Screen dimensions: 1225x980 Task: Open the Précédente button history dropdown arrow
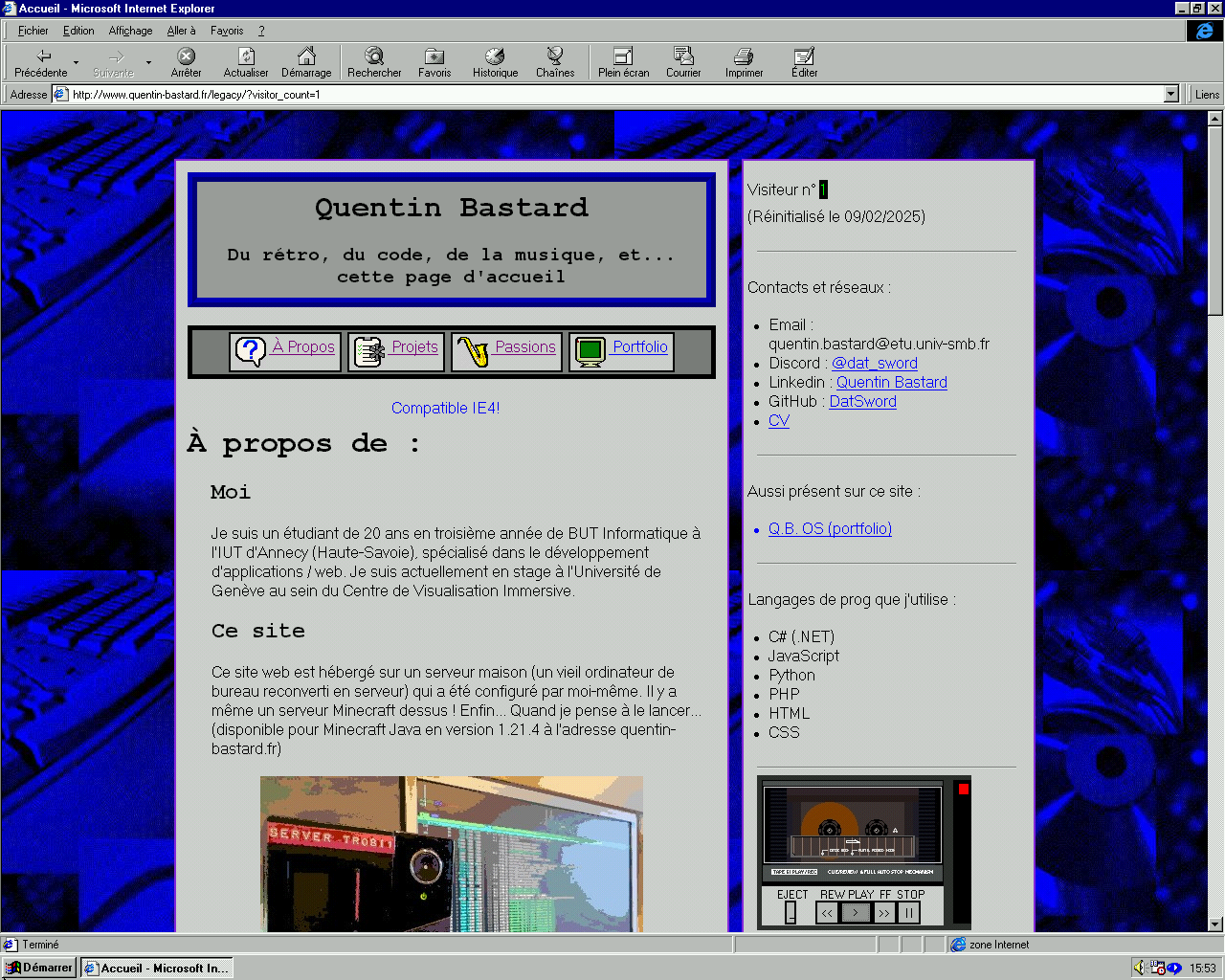click(x=77, y=63)
